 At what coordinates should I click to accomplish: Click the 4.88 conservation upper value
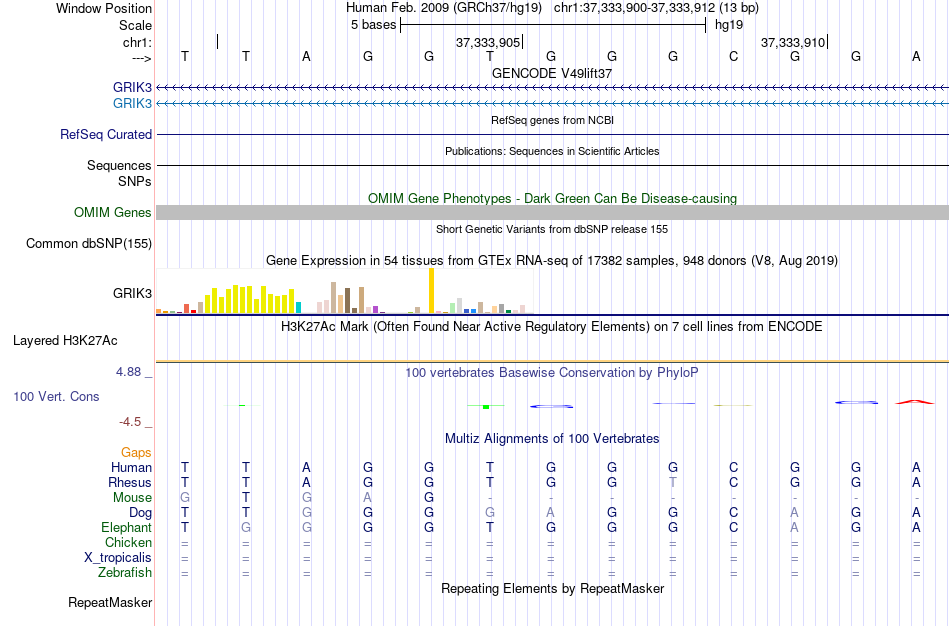tap(128, 372)
